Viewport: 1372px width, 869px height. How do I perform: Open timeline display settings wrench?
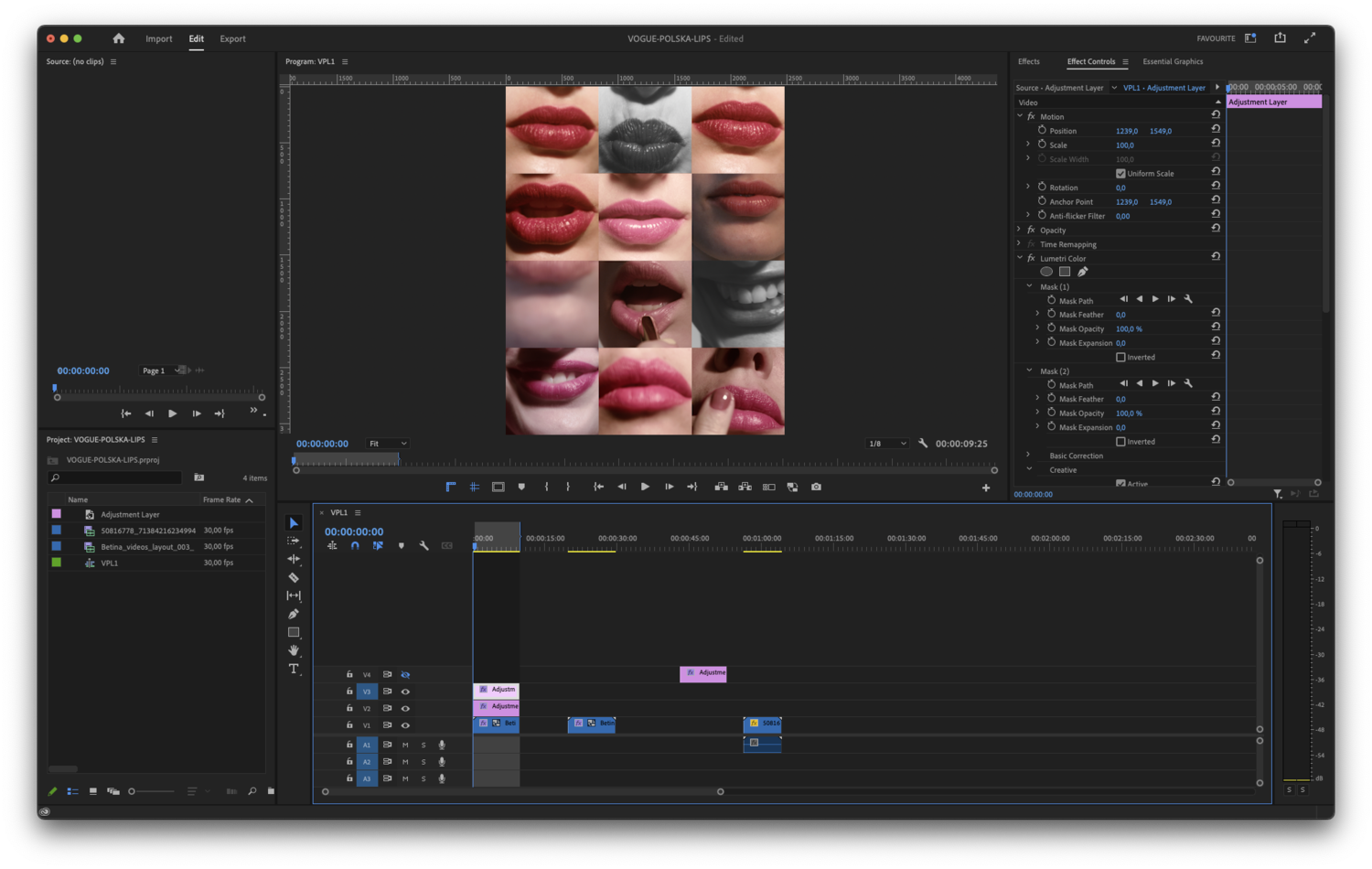pos(424,546)
